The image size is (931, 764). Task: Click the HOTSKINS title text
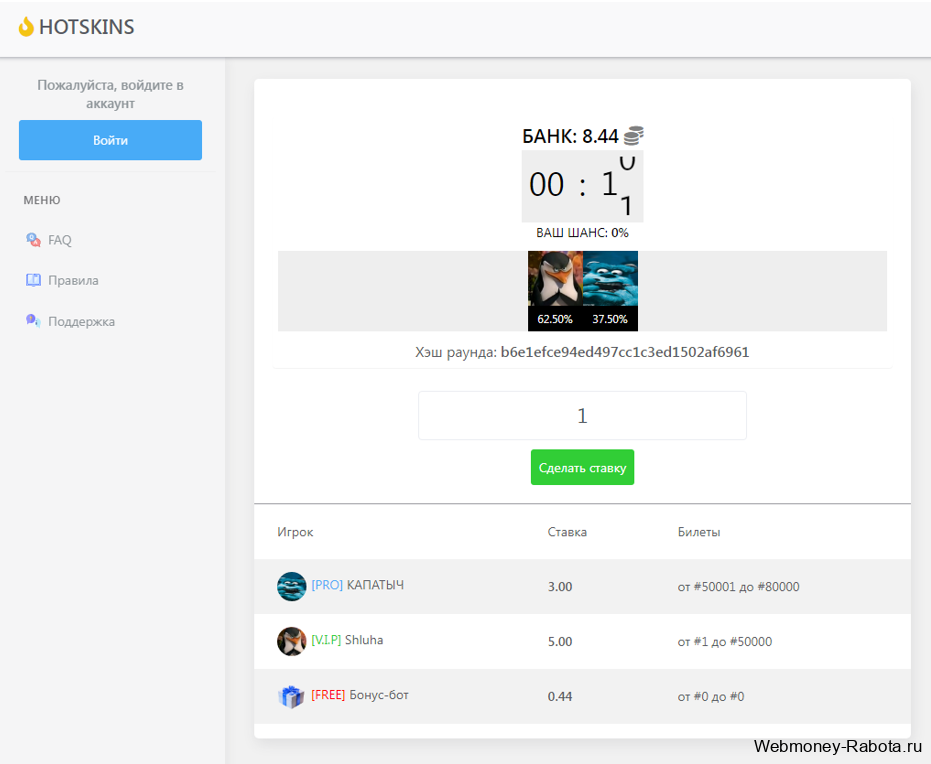(x=87, y=27)
